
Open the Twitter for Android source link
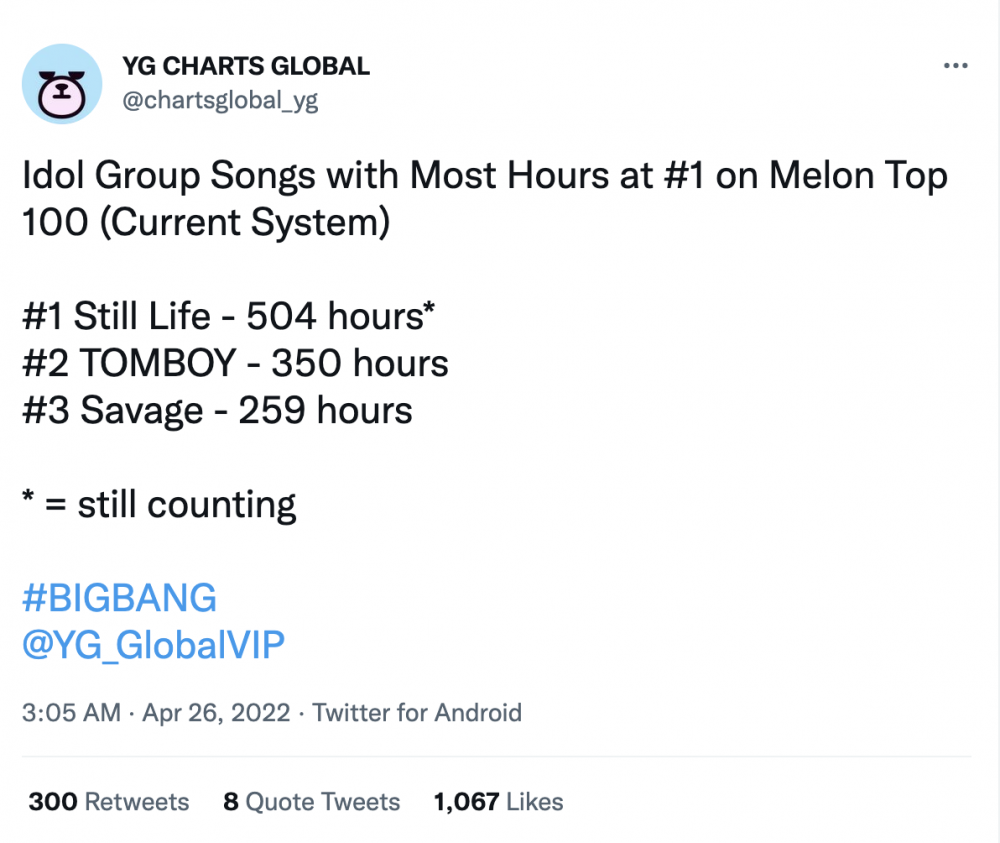point(417,712)
